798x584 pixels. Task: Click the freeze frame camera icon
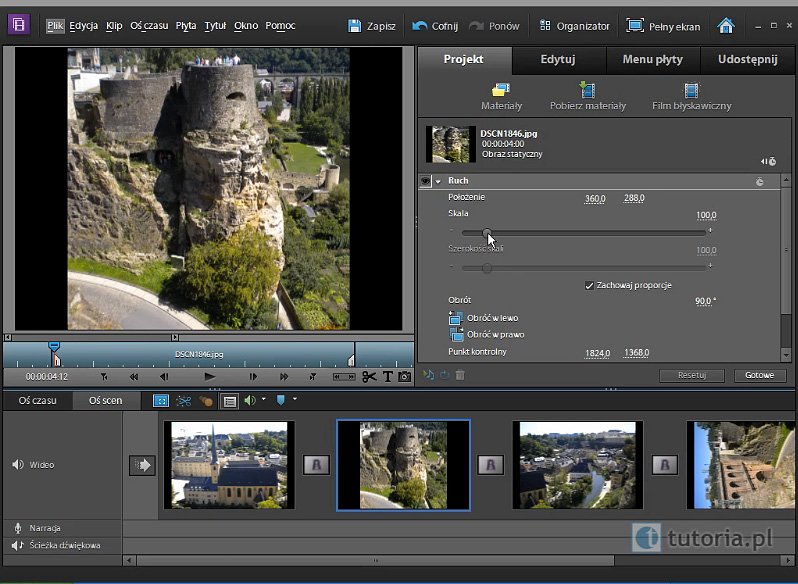(x=405, y=377)
